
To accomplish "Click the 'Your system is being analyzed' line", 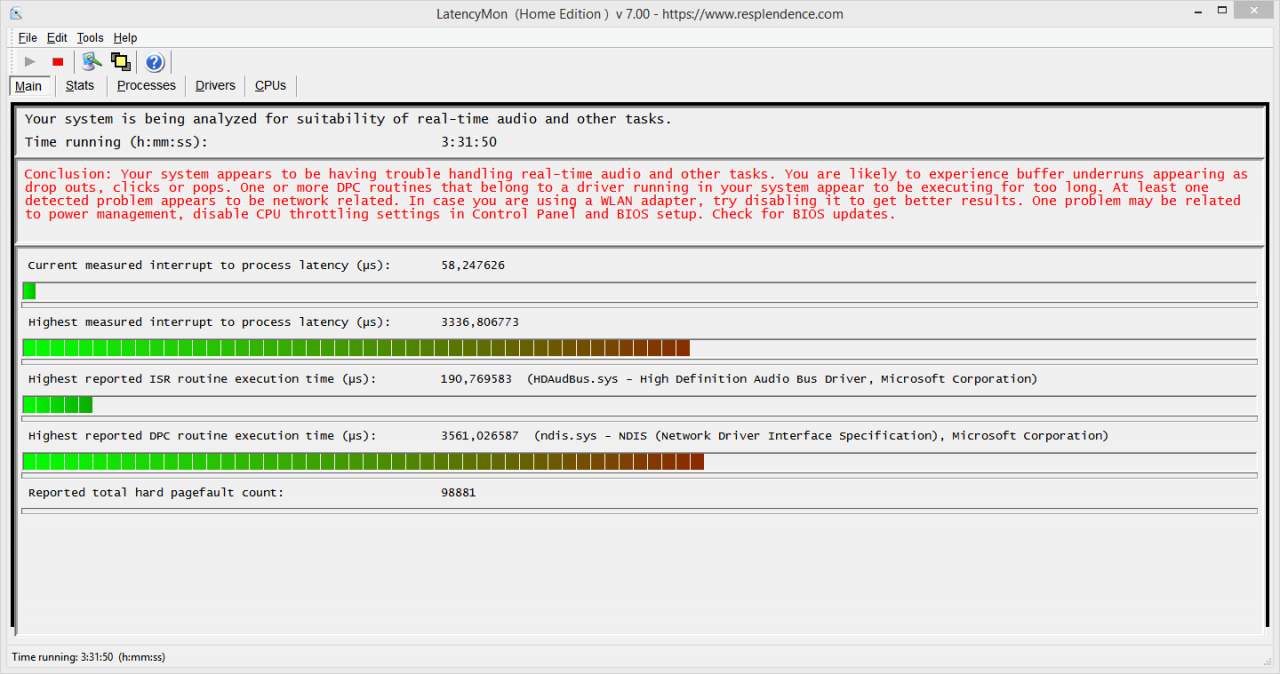I will coord(348,119).
